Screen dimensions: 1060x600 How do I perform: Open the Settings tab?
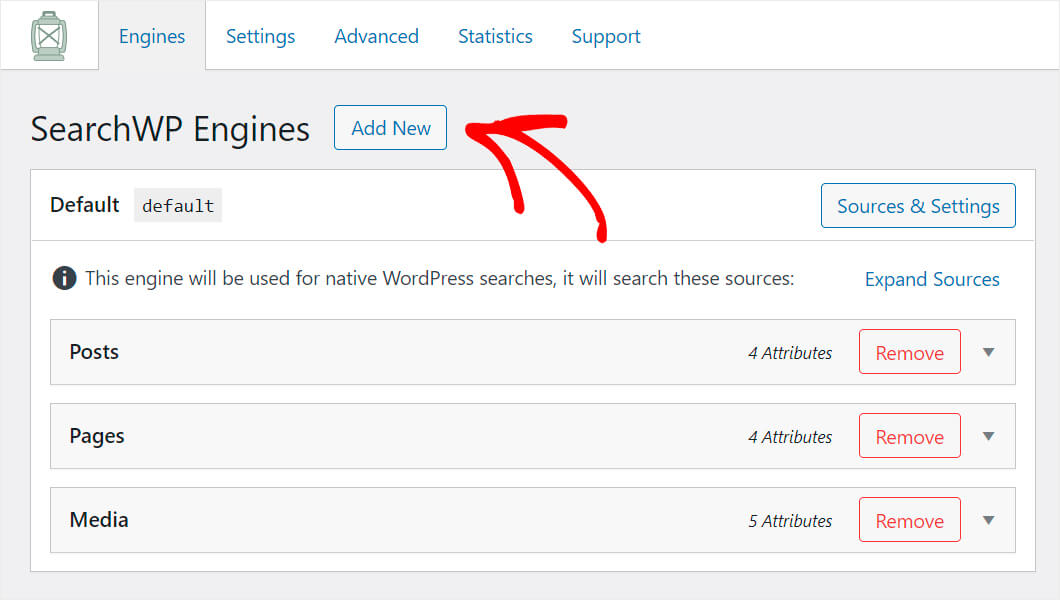(x=260, y=36)
